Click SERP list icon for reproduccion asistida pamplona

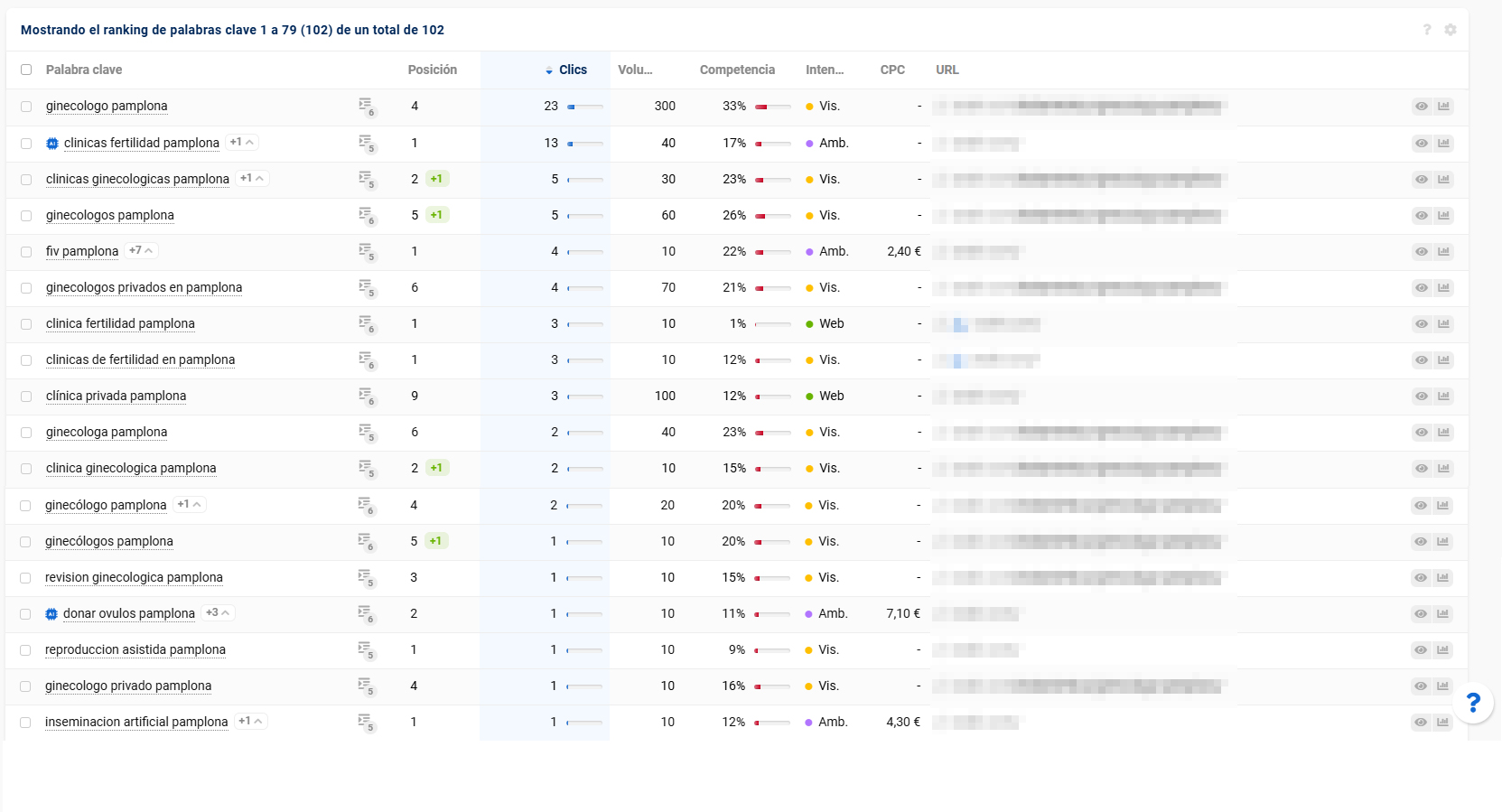tap(365, 649)
